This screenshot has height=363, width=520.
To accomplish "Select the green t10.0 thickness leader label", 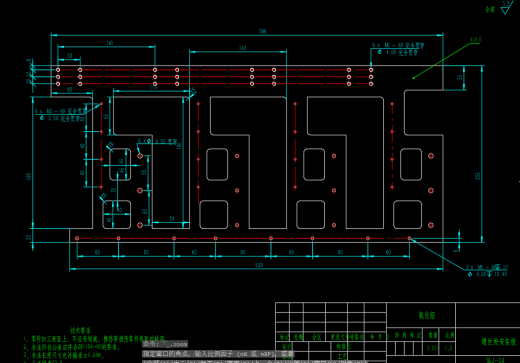I will tap(476, 40).
